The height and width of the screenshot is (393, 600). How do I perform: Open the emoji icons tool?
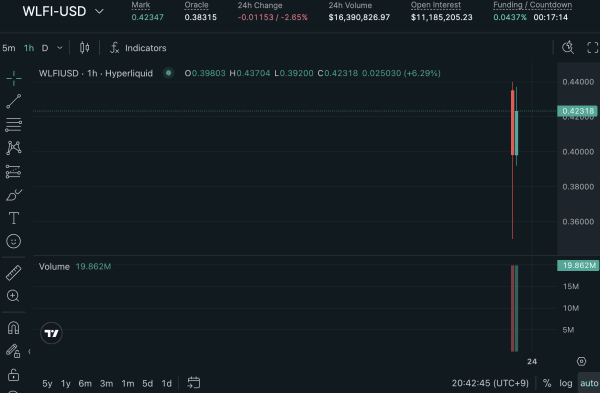click(x=14, y=241)
